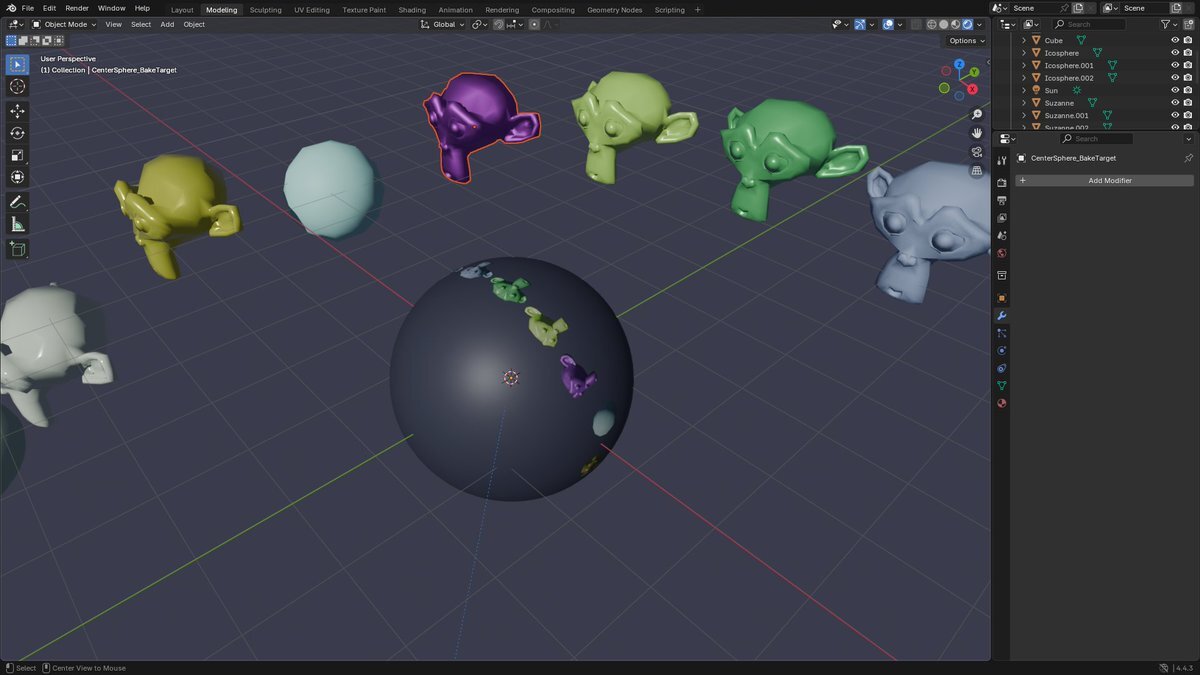The width and height of the screenshot is (1200, 675).
Task: Open the Collection properties tab
Action: tap(1002, 275)
